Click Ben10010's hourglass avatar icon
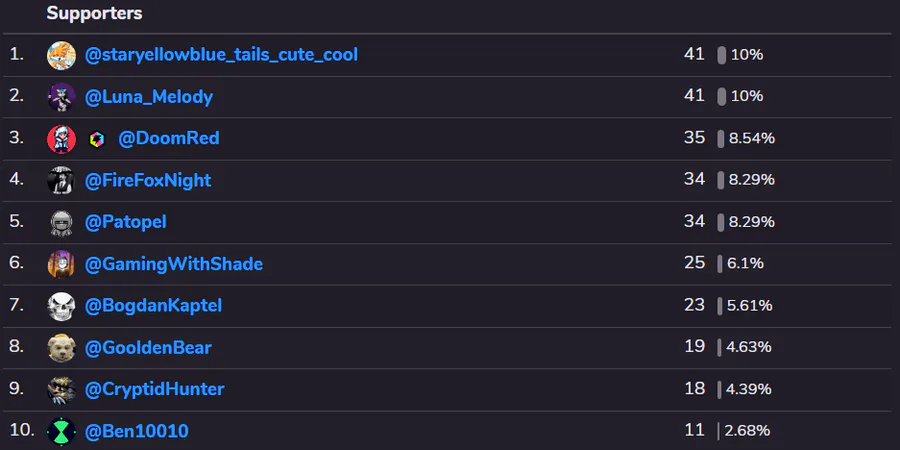 pos(62,431)
